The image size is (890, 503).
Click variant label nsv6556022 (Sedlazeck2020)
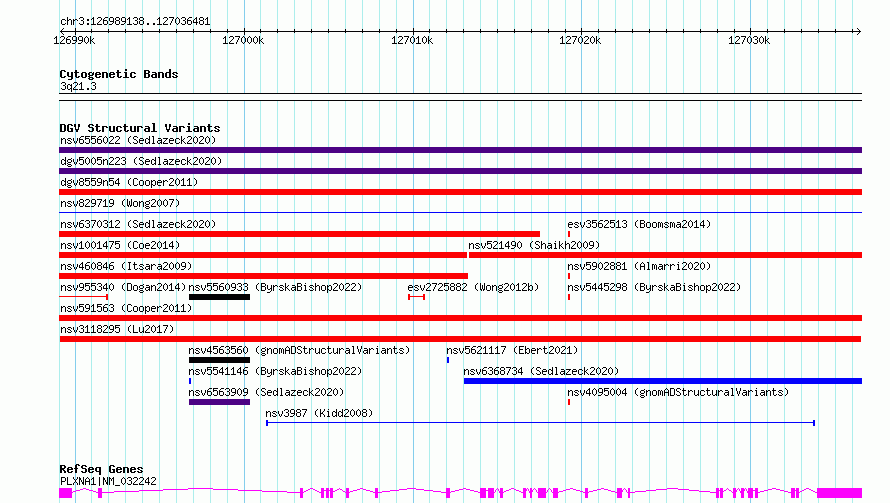point(138,140)
